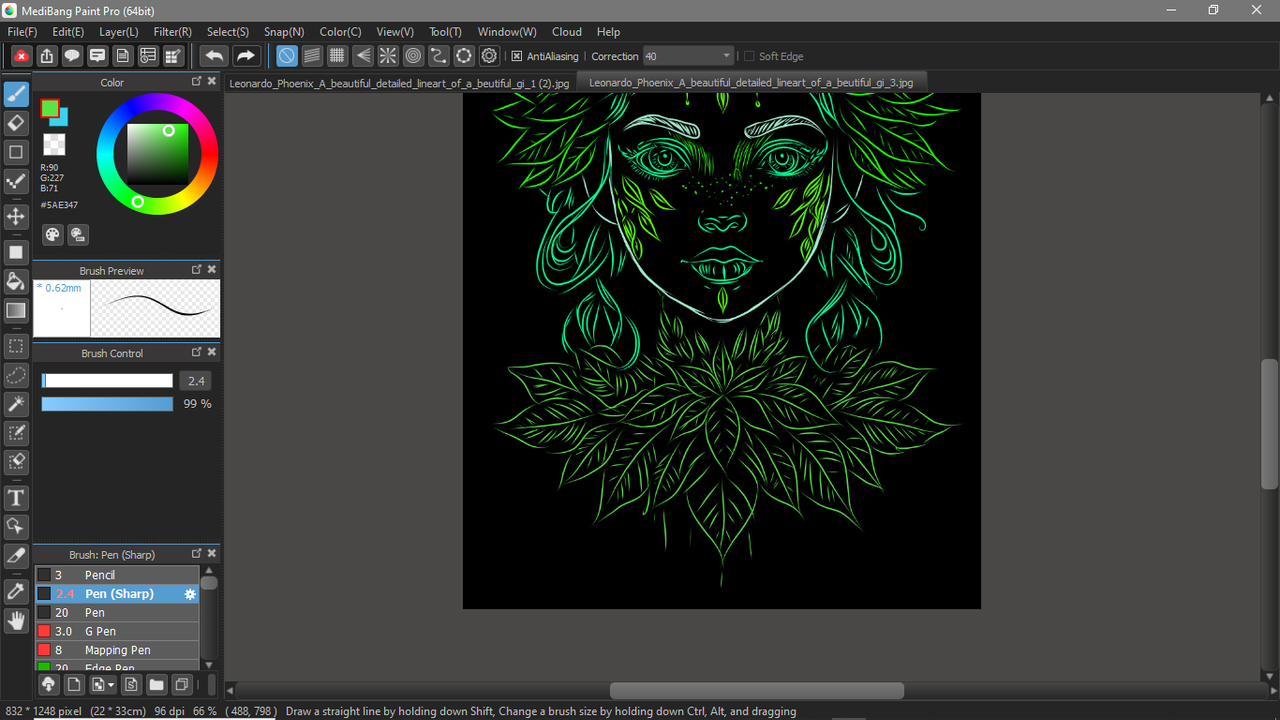Viewport: 1280px width, 720px height.
Task: Close the Color panel
Action: 212,82
